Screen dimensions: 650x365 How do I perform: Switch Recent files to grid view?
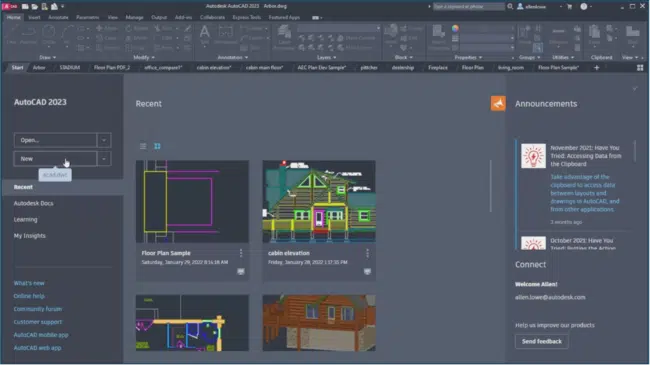click(x=157, y=146)
